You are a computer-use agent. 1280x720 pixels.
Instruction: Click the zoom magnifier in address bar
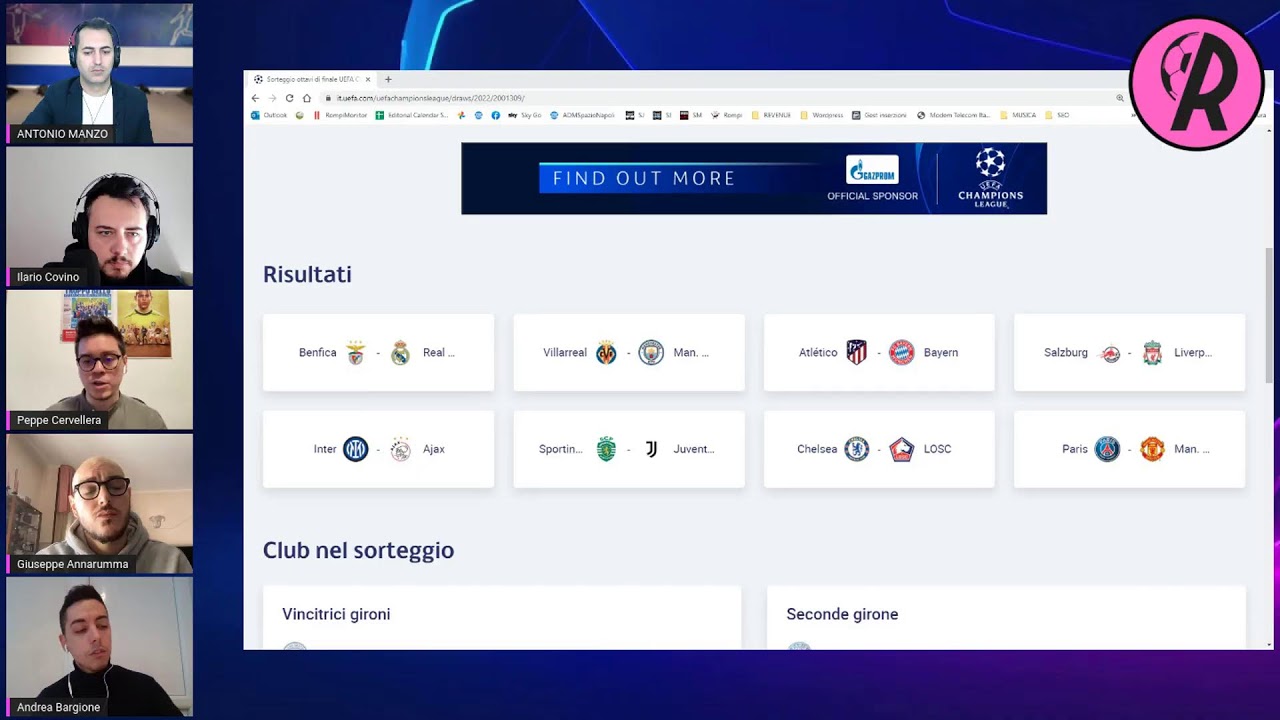click(1120, 98)
